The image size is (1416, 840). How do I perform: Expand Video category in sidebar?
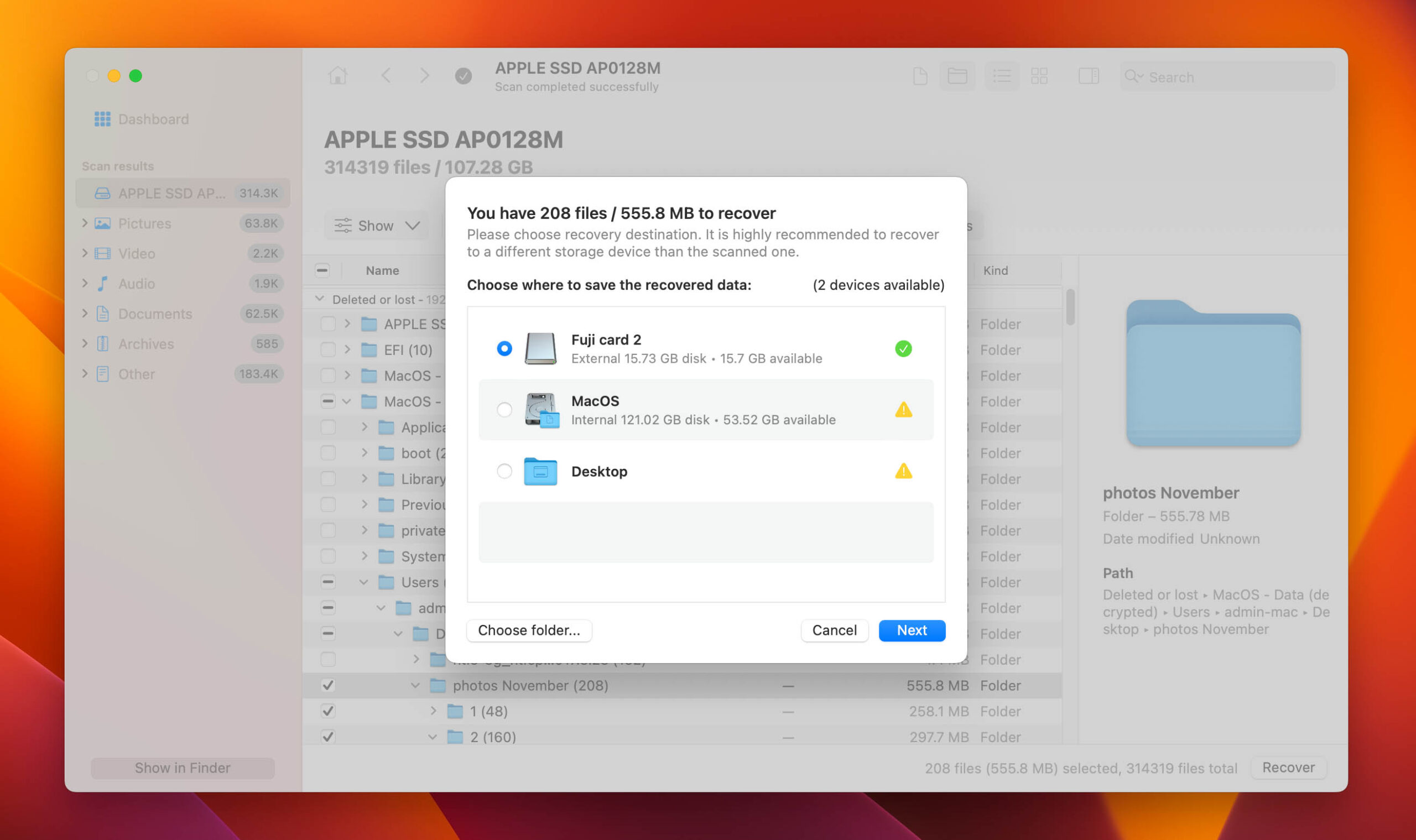(x=85, y=253)
